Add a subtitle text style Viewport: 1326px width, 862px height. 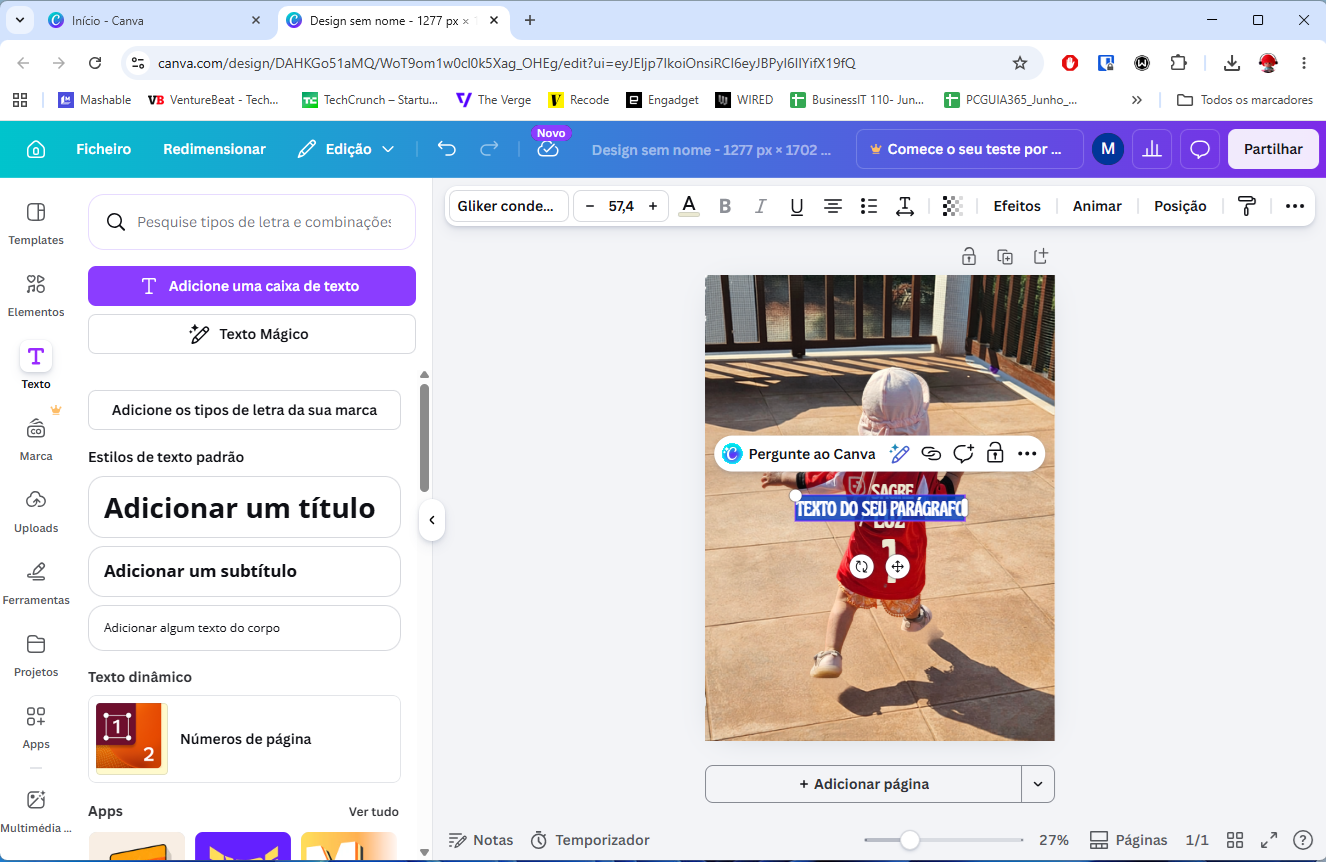(x=245, y=571)
